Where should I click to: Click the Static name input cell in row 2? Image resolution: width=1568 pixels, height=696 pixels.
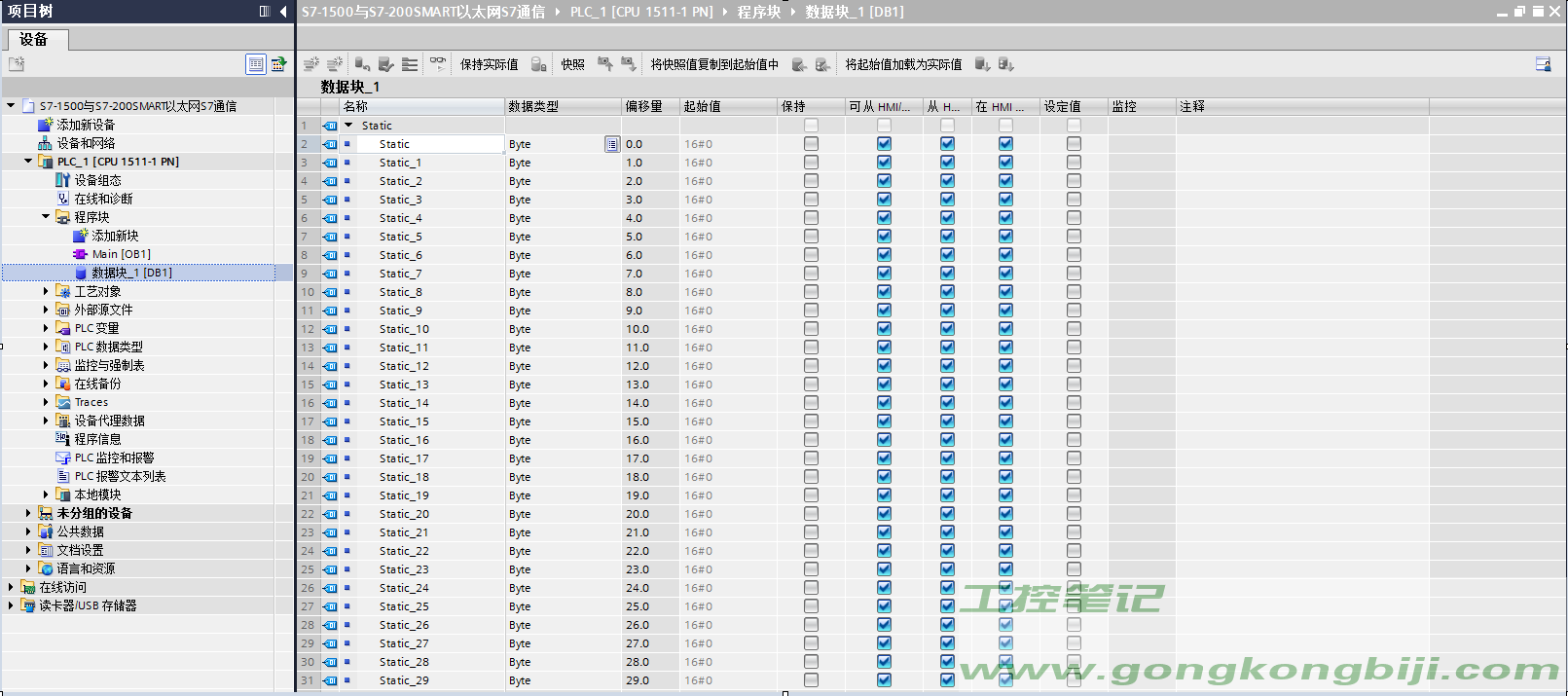tap(428, 144)
